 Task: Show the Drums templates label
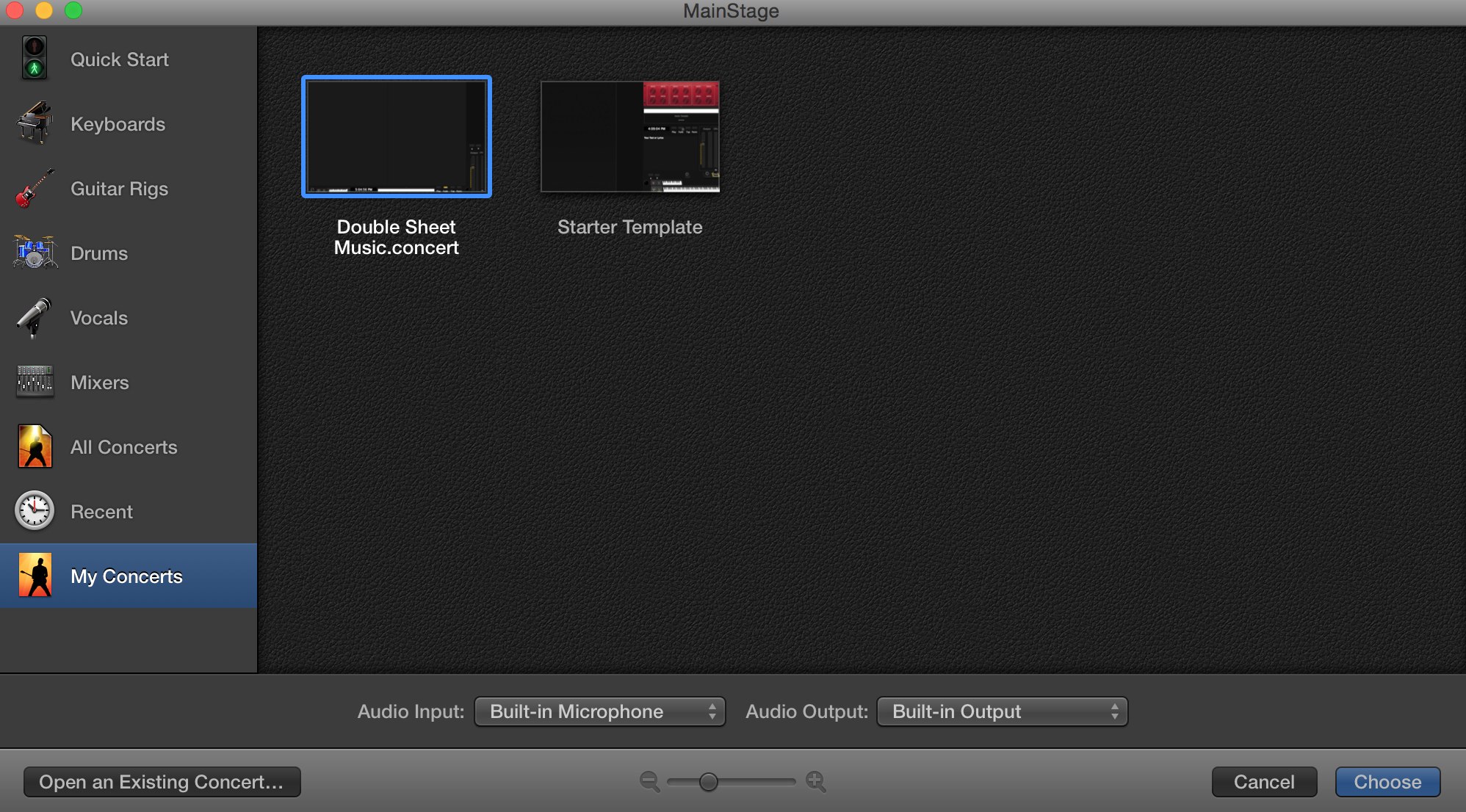click(x=99, y=253)
